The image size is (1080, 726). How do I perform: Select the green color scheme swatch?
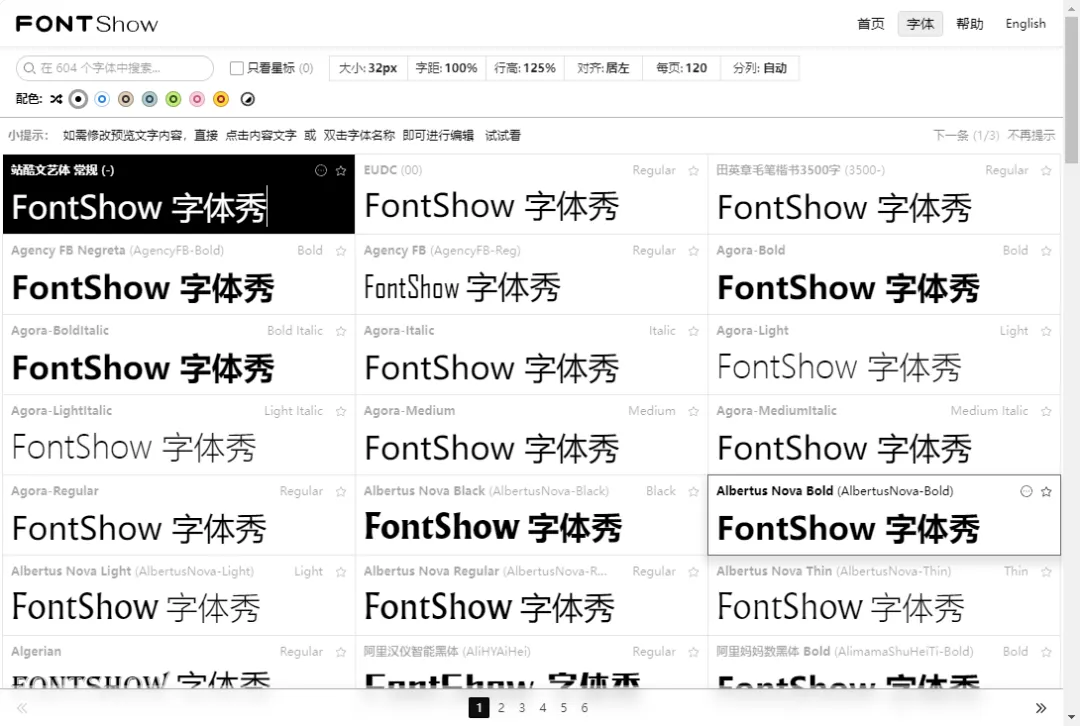[x=174, y=99]
